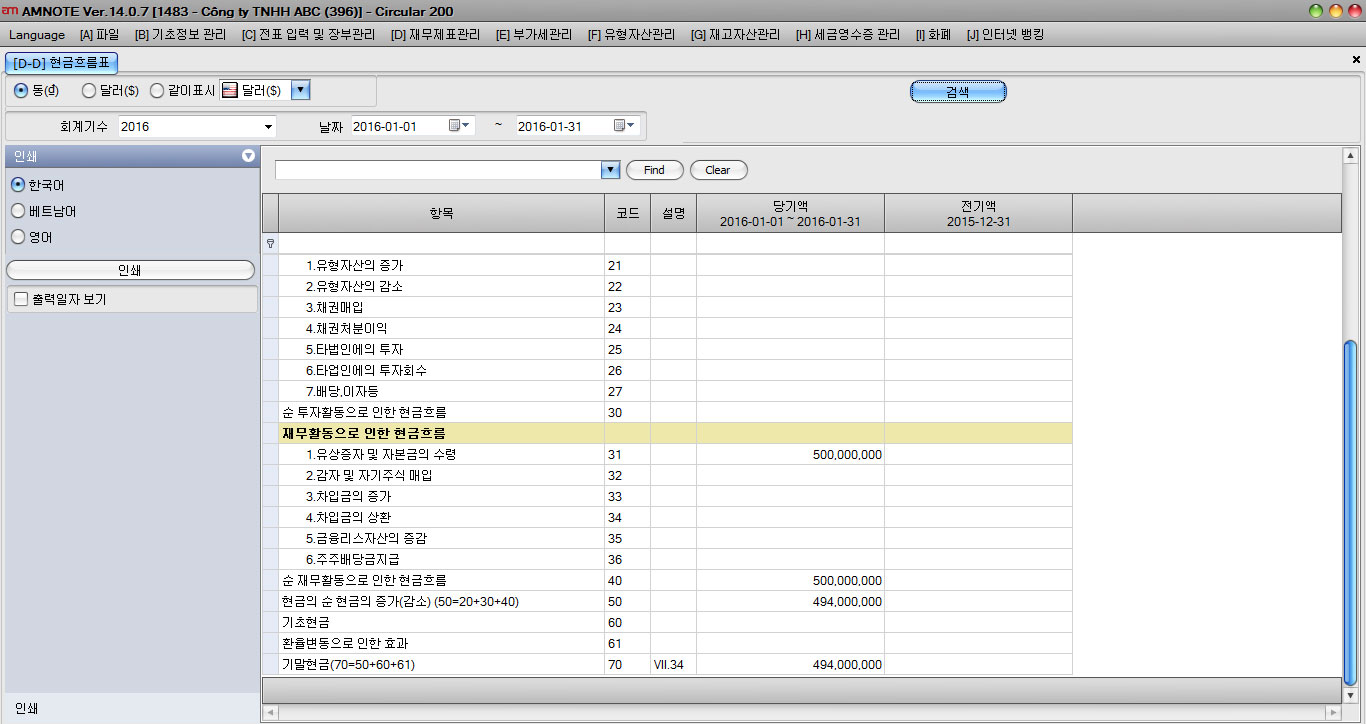
Task: Click the scroll left arrow under the grid
Action: [269, 712]
